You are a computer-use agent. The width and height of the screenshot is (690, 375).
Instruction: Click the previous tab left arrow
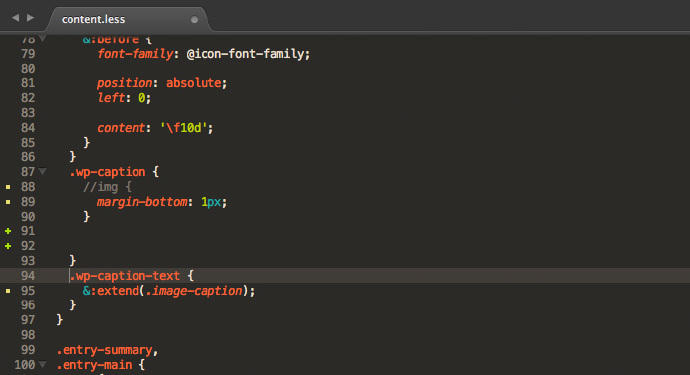pyautogui.click(x=16, y=18)
